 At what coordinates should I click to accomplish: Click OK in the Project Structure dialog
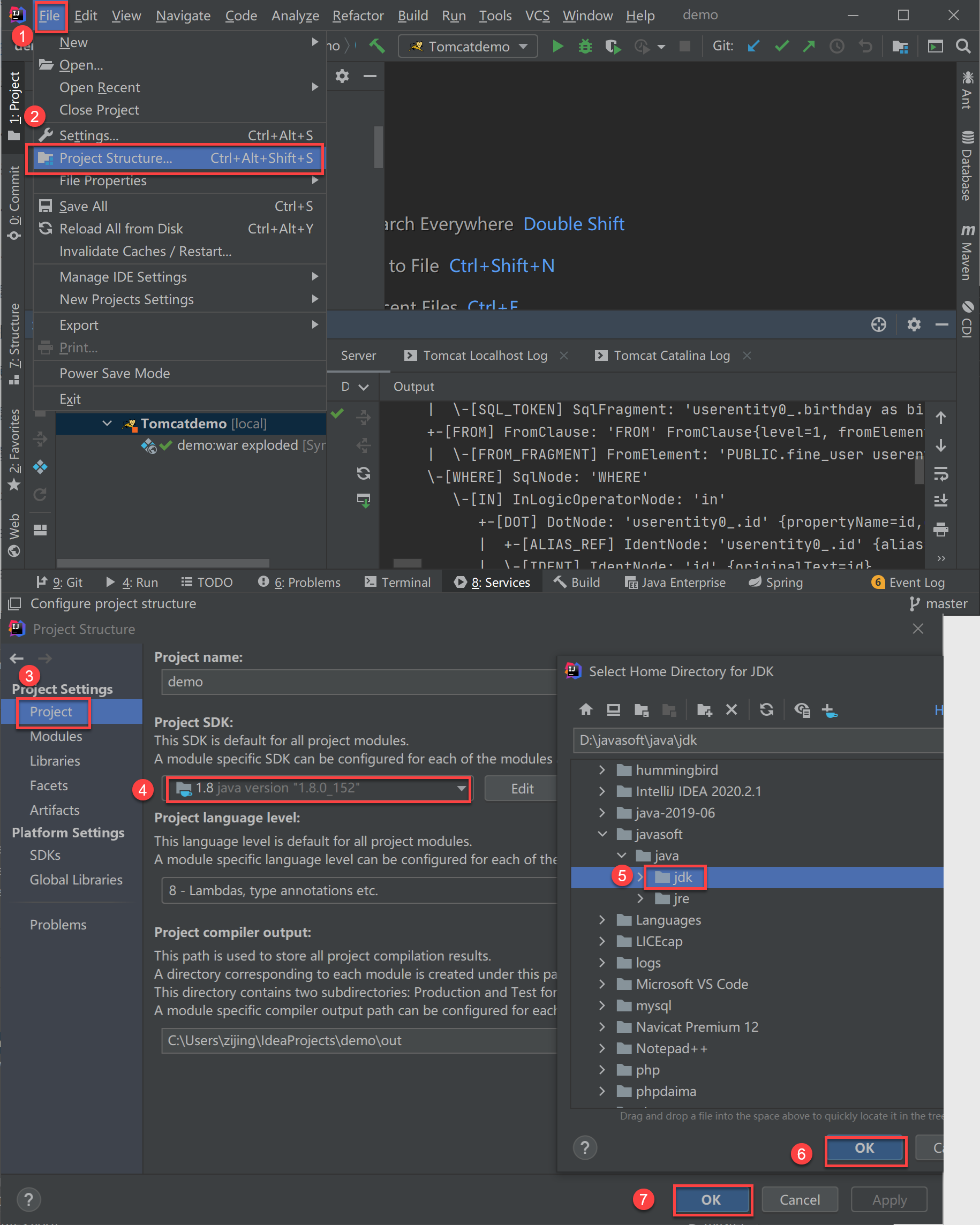[711, 1199]
